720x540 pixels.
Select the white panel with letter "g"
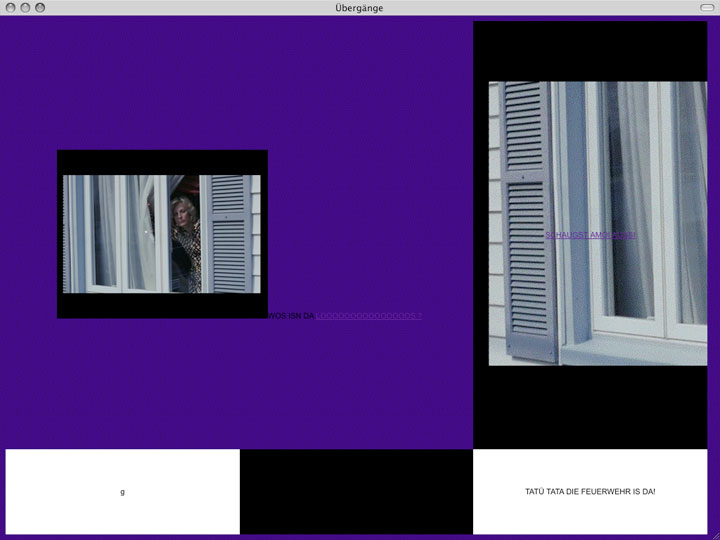click(122, 492)
